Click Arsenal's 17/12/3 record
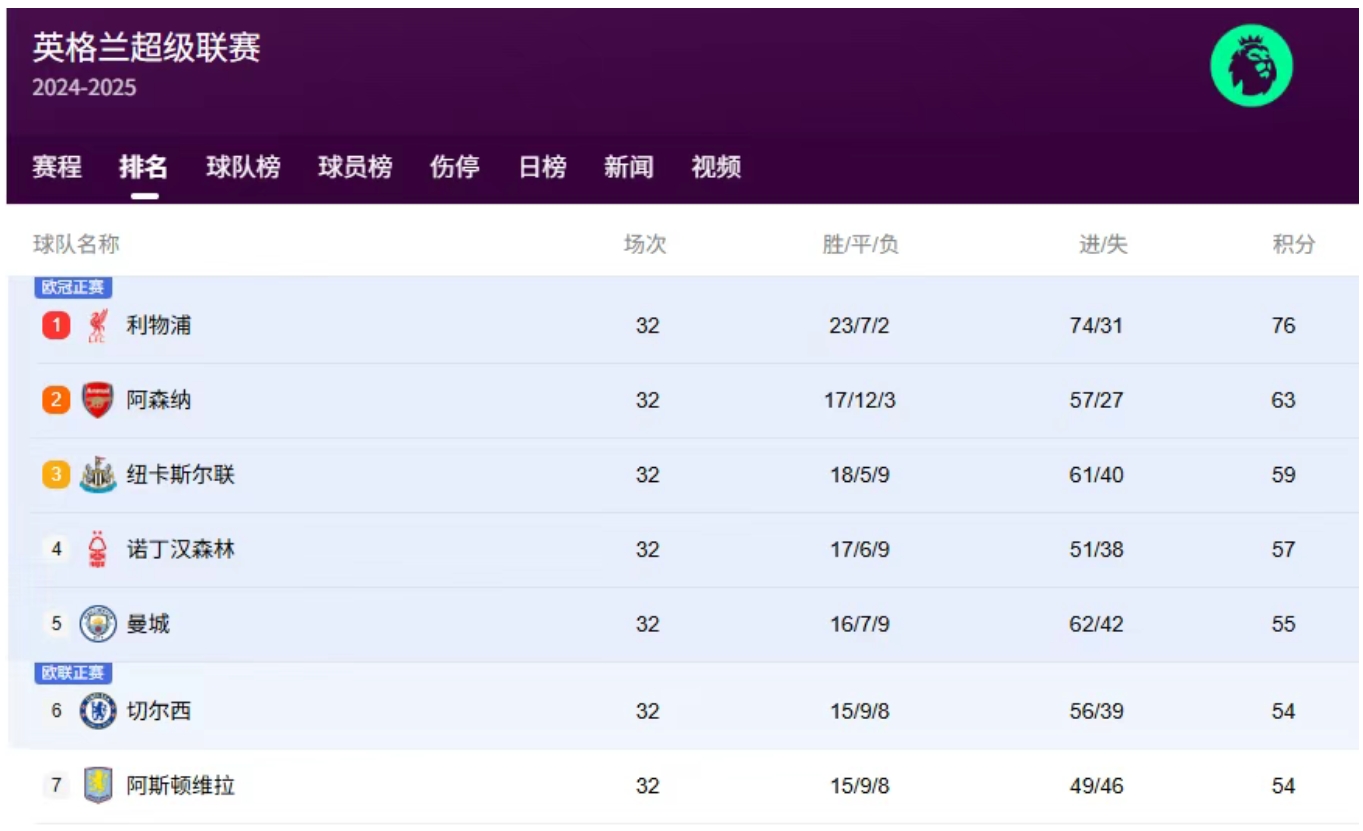The width and height of the screenshot is (1363, 831). pyautogui.click(x=860, y=401)
